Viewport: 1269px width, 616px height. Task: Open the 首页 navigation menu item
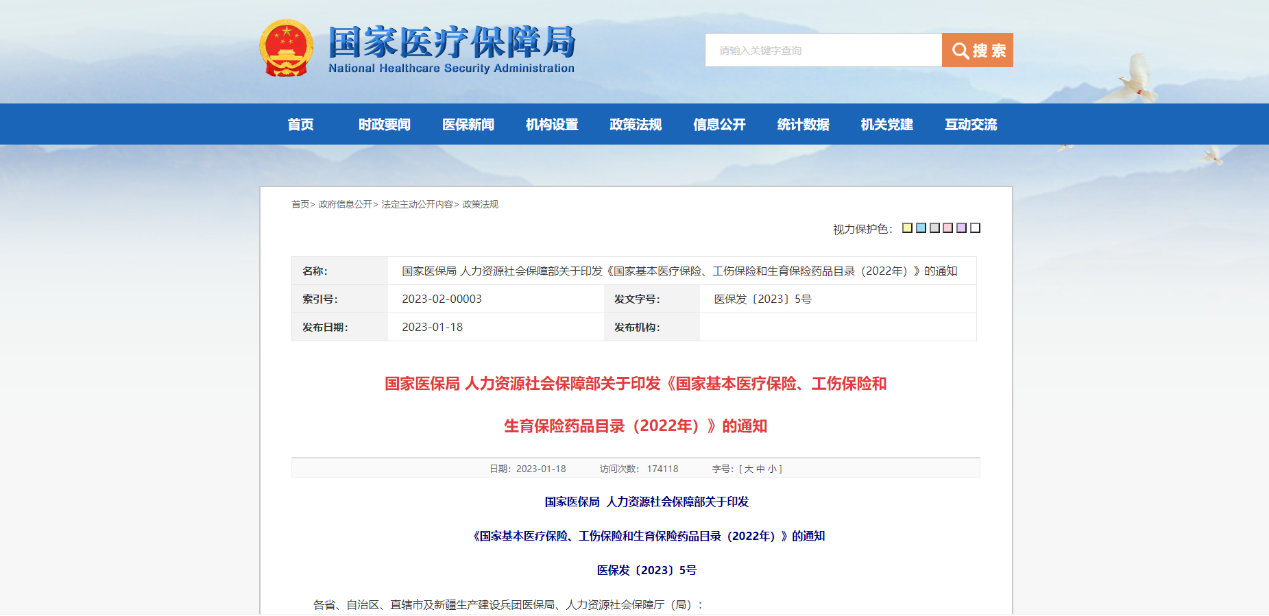[300, 125]
